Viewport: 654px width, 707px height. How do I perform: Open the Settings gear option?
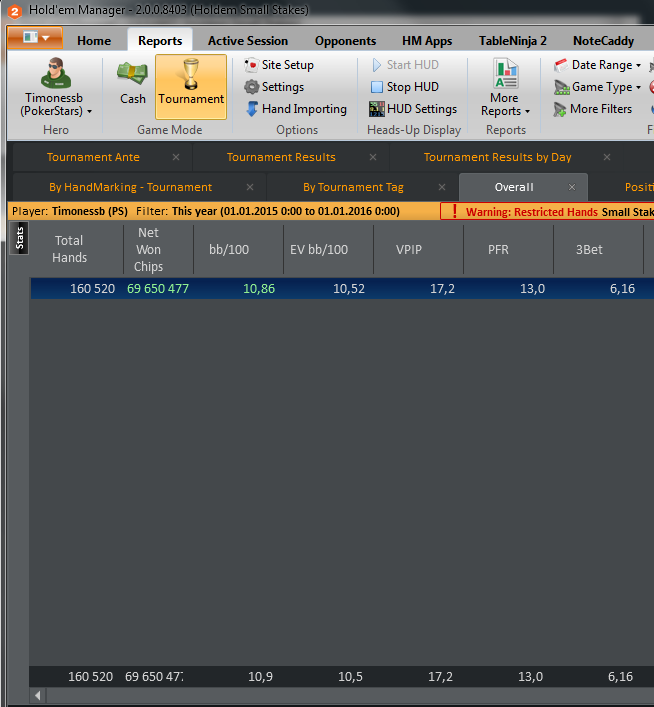[x=274, y=87]
